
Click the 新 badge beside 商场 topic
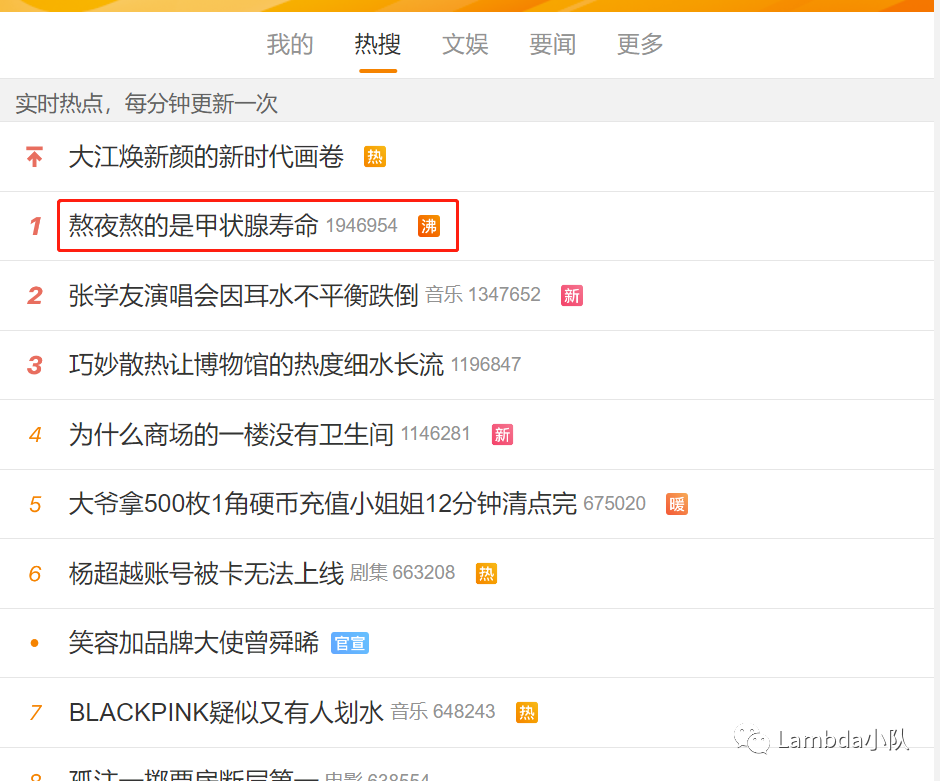click(x=502, y=435)
